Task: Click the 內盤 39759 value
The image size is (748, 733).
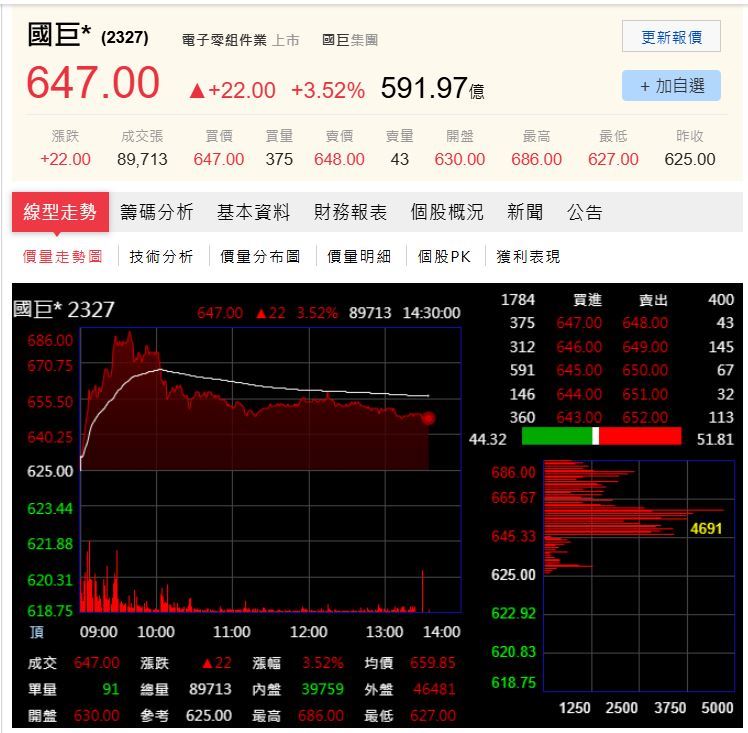Action: point(322,689)
